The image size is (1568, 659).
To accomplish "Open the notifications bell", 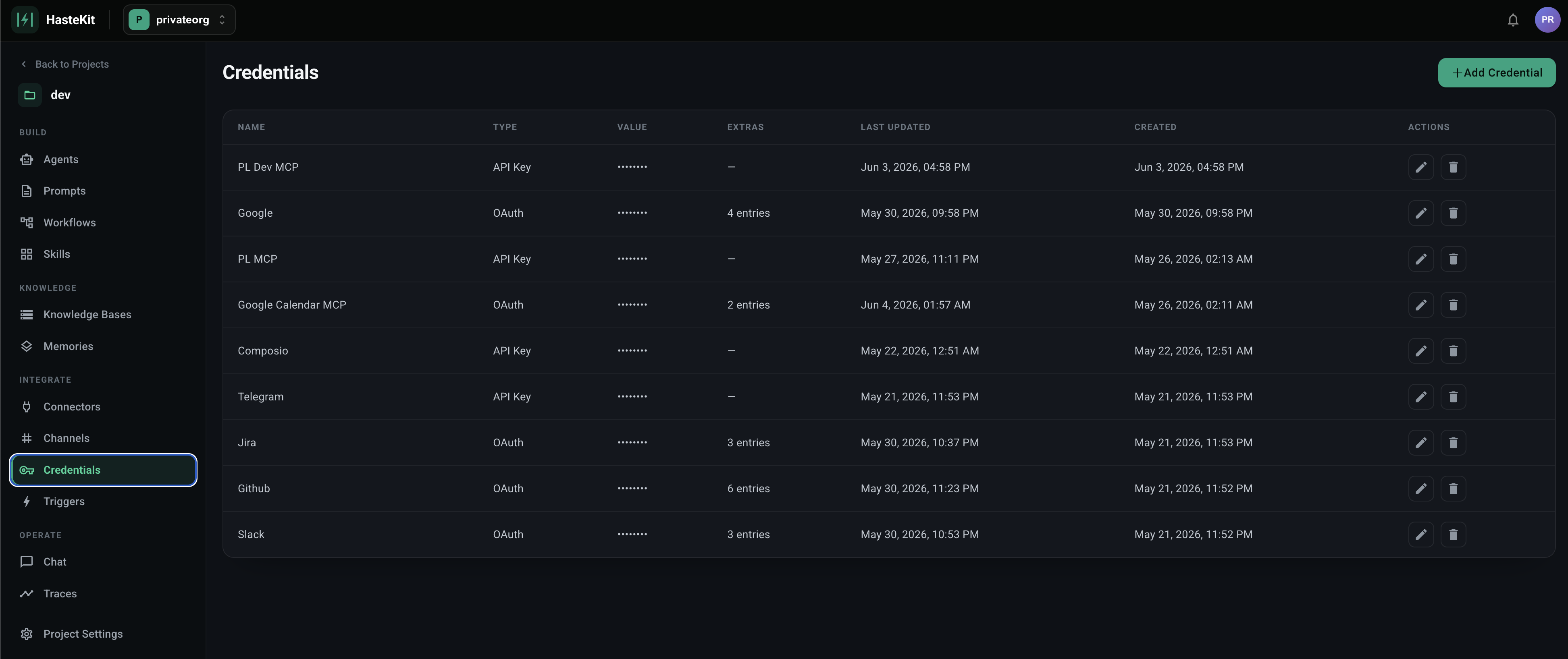I will [x=1513, y=20].
